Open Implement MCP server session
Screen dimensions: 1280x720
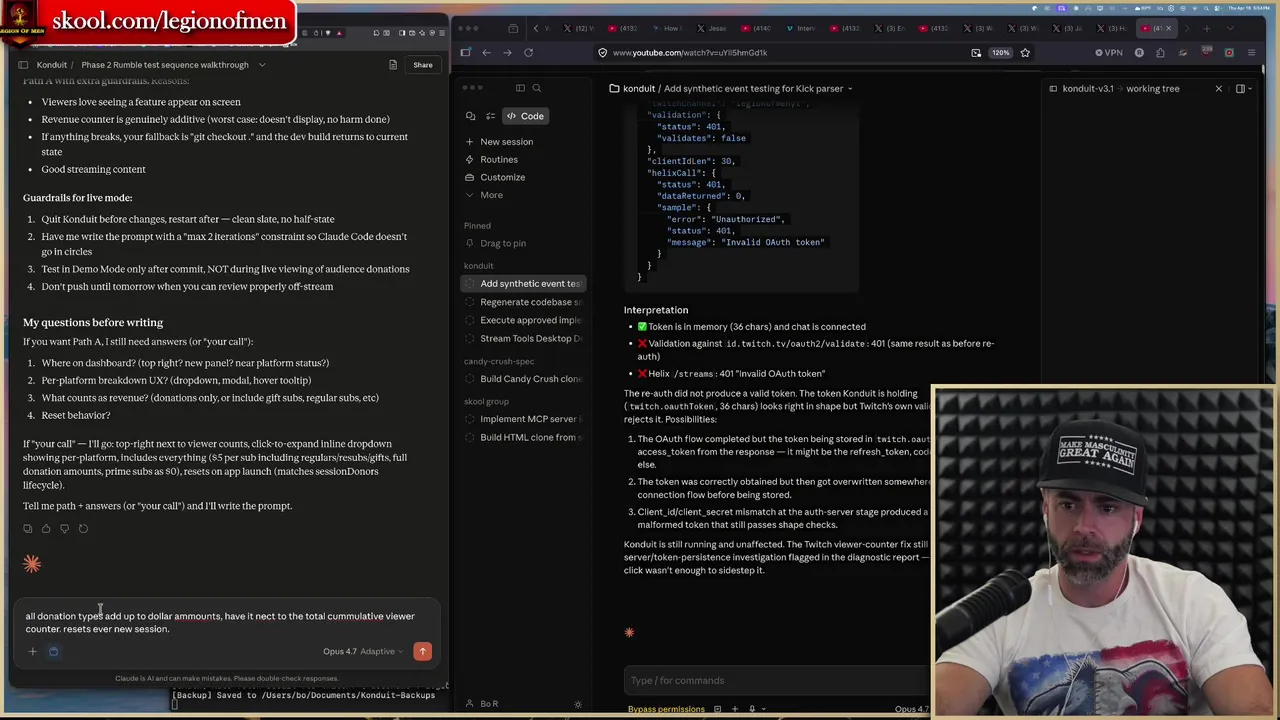pos(523,419)
